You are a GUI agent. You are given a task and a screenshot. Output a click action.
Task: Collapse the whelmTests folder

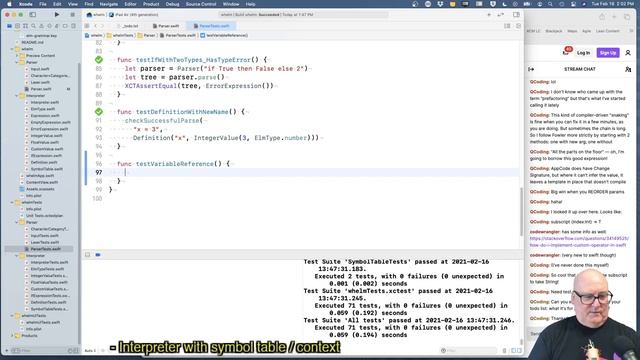(12, 202)
